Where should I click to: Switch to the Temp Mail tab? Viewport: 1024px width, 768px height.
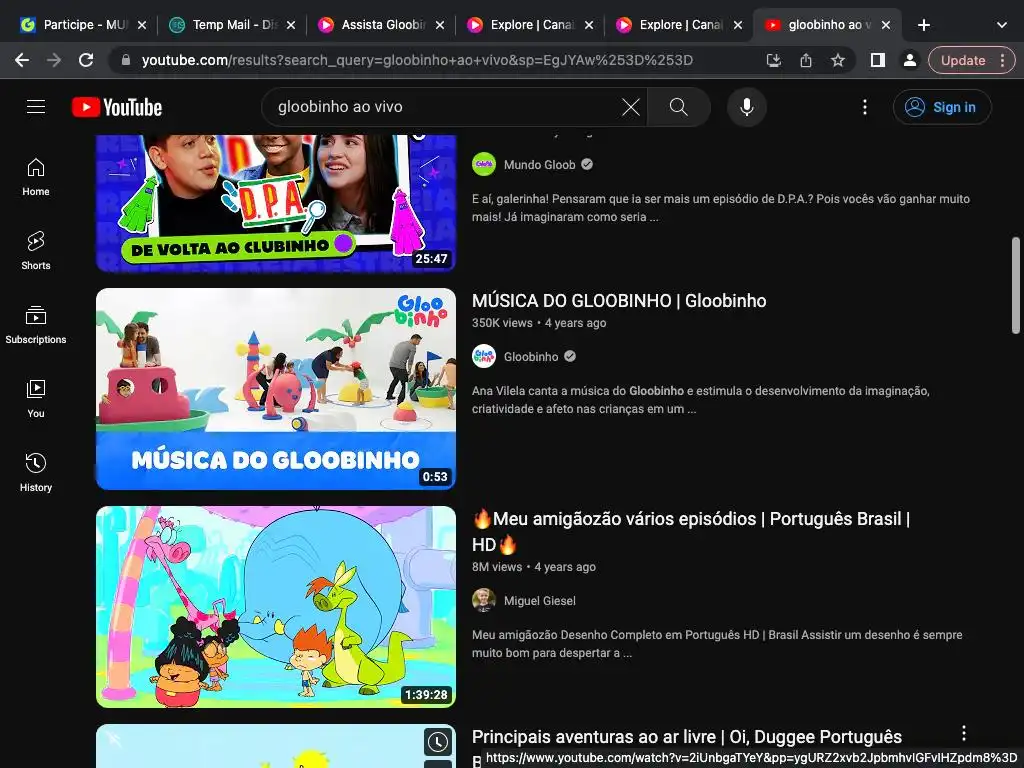[x=233, y=25]
